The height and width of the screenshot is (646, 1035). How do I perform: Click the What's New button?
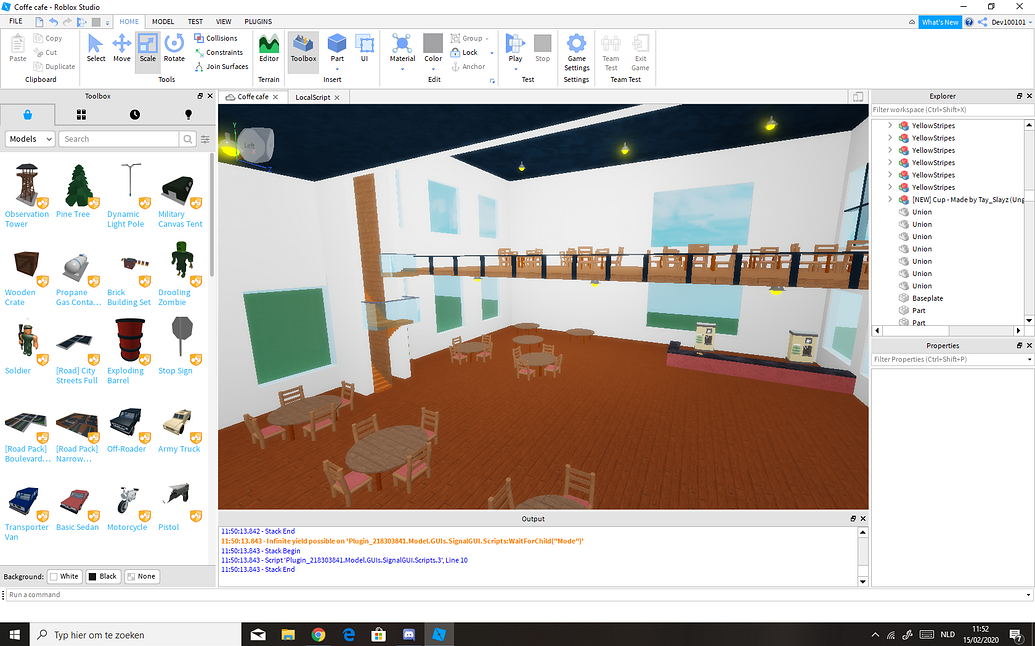[940, 22]
